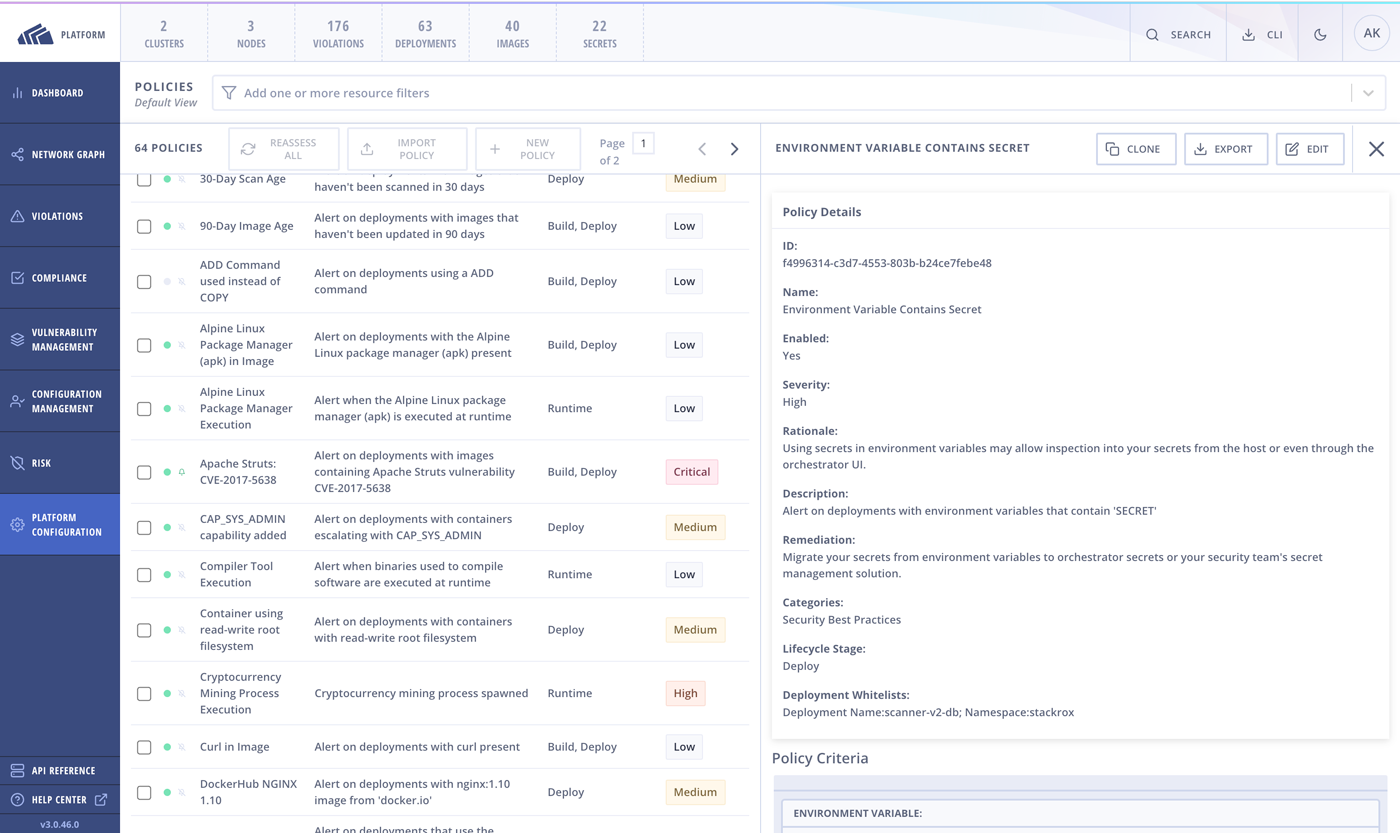
Task: Download the CLI tool
Action: coord(1261,33)
